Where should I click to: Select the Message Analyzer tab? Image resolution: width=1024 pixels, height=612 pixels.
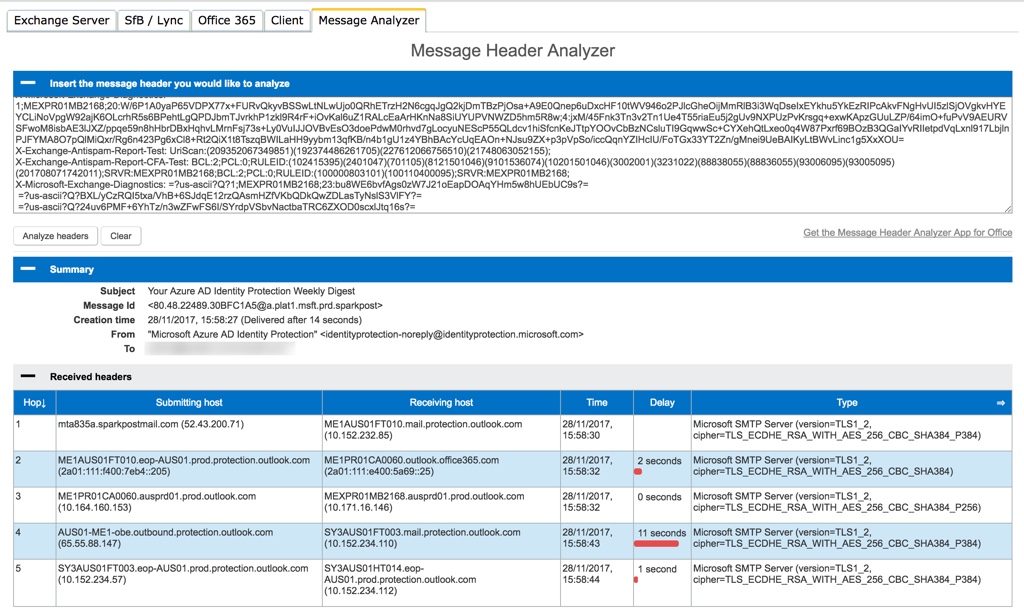(x=369, y=20)
